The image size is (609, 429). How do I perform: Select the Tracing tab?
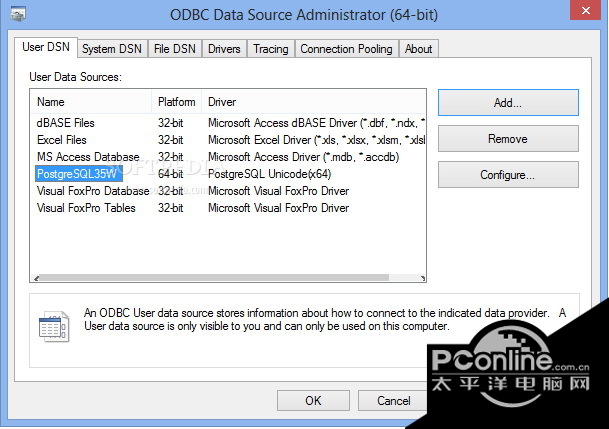[x=270, y=48]
